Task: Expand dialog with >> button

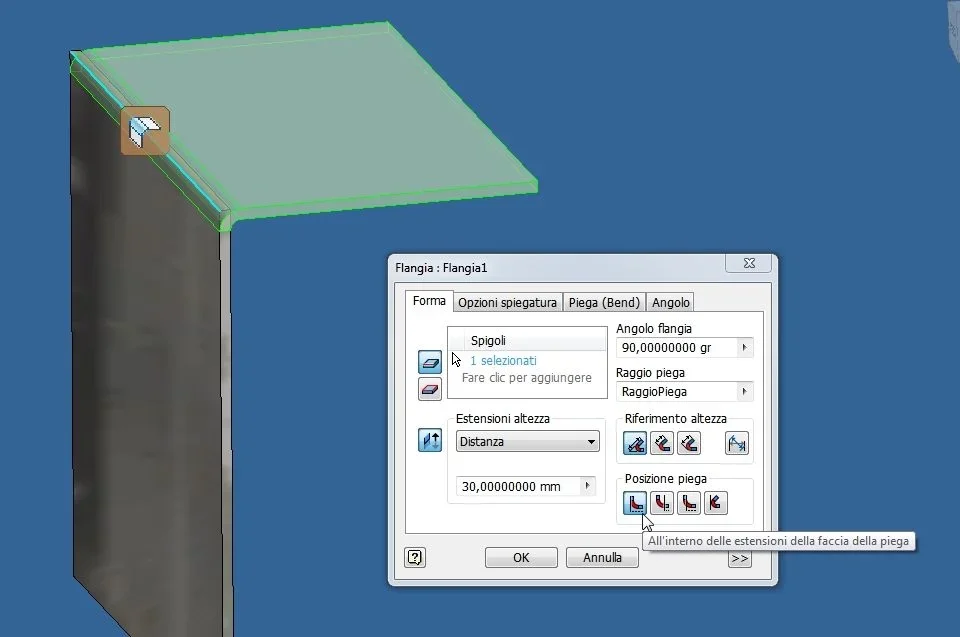Action: click(740, 559)
